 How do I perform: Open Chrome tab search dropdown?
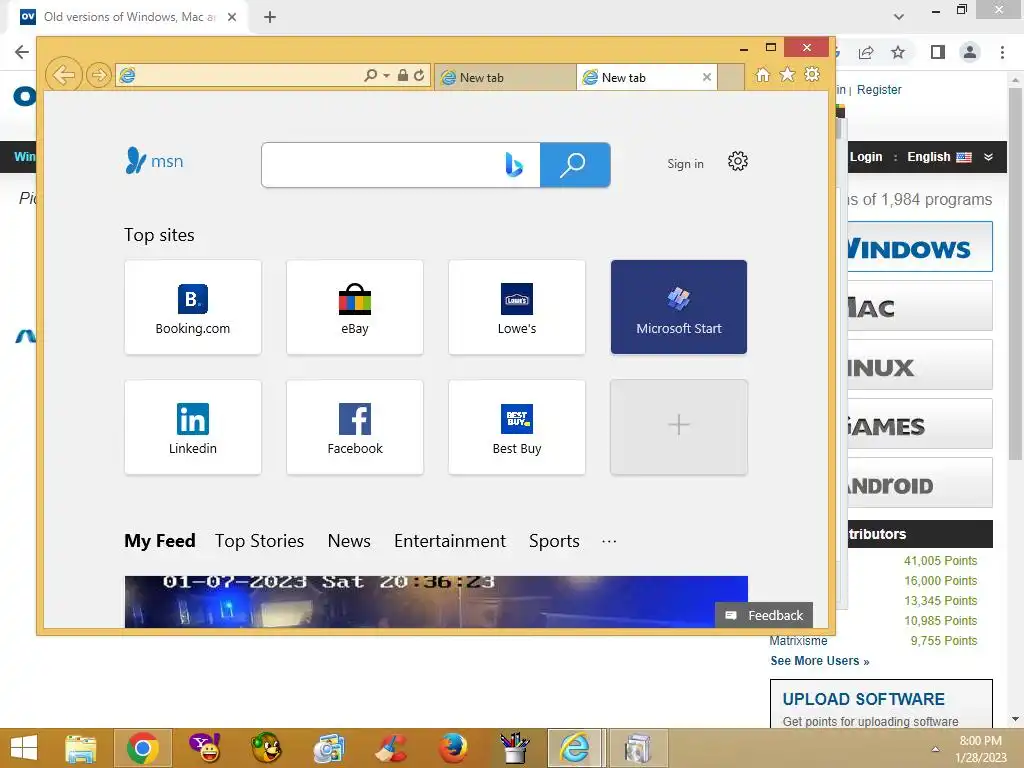(x=899, y=17)
